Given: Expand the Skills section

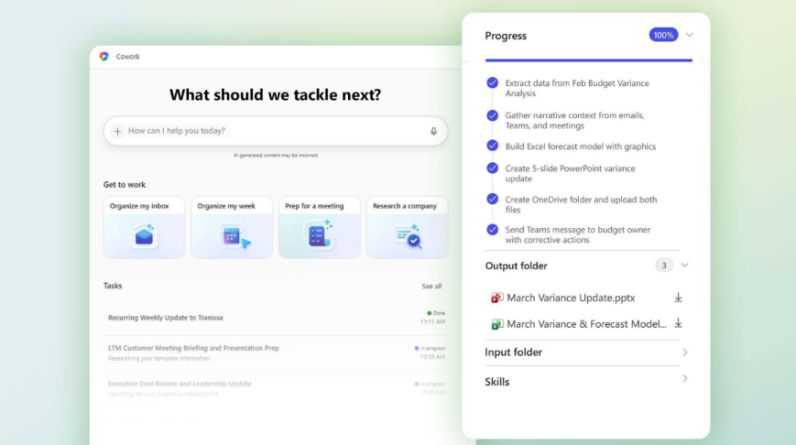Looking at the screenshot, I should (x=685, y=379).
